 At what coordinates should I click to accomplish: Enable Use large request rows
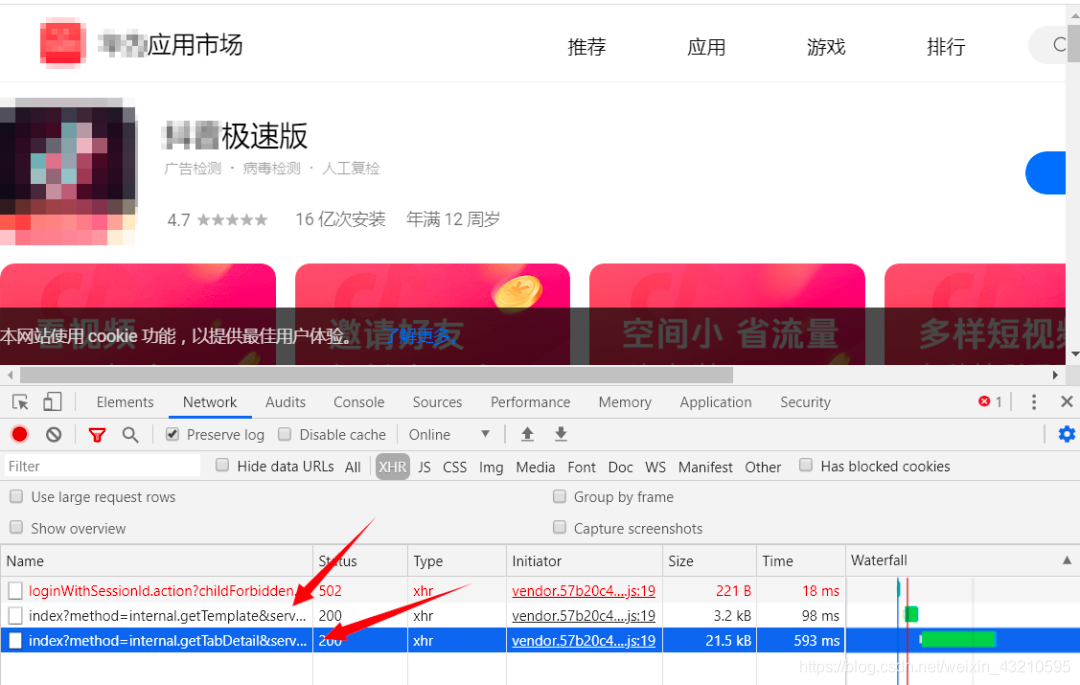[x=17, y=496]
